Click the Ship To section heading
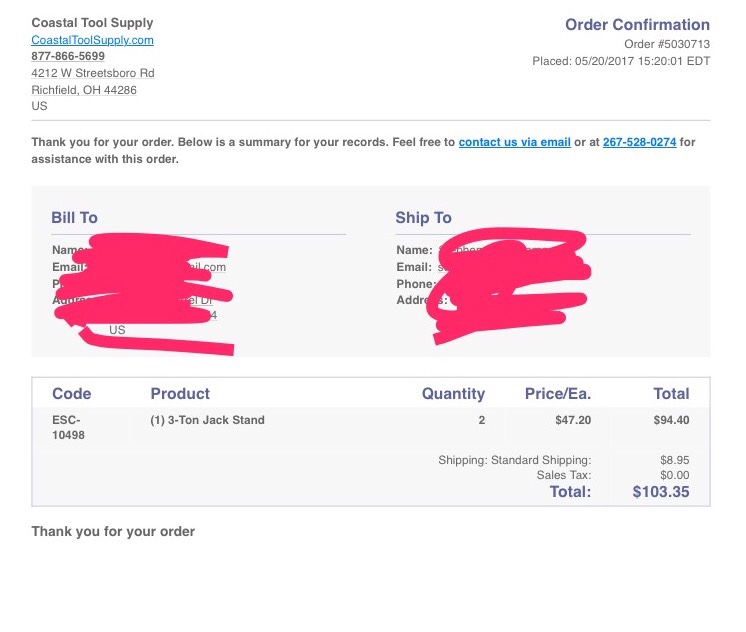The width and height of the screenshot is (746, 632). coord(423,217)
